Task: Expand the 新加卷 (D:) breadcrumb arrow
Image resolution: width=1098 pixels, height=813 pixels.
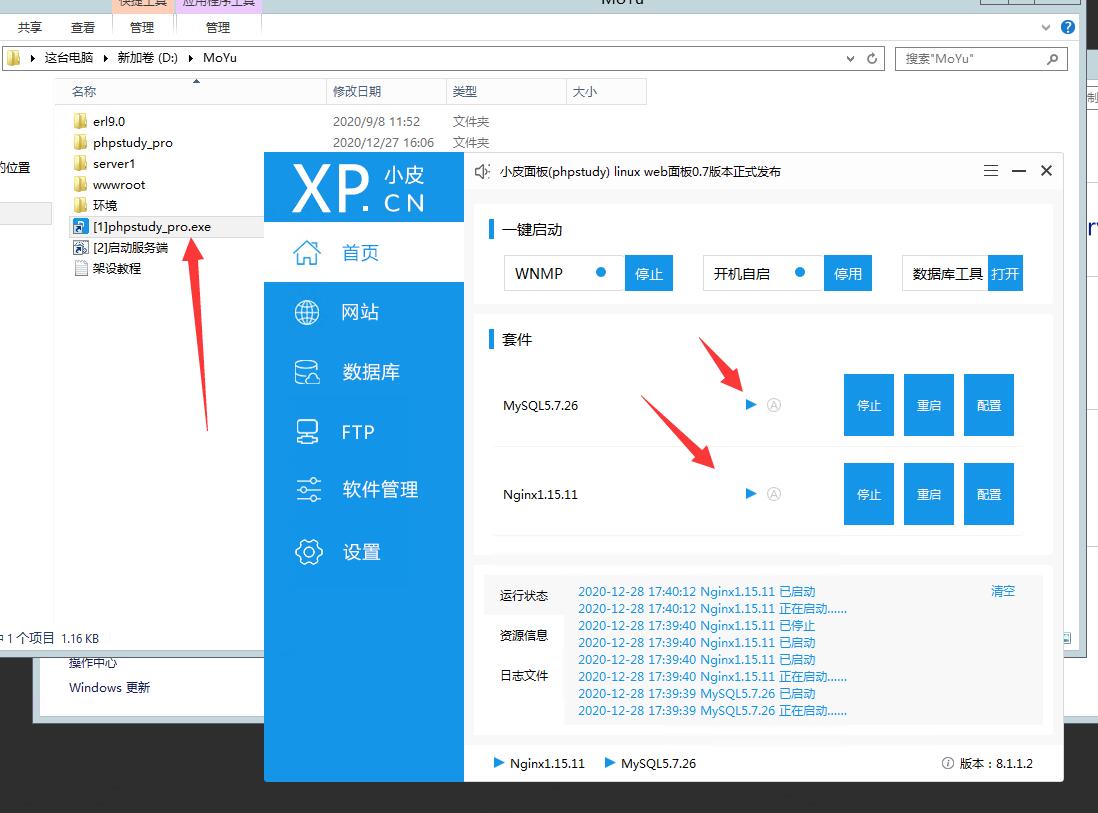Action: 193,58
